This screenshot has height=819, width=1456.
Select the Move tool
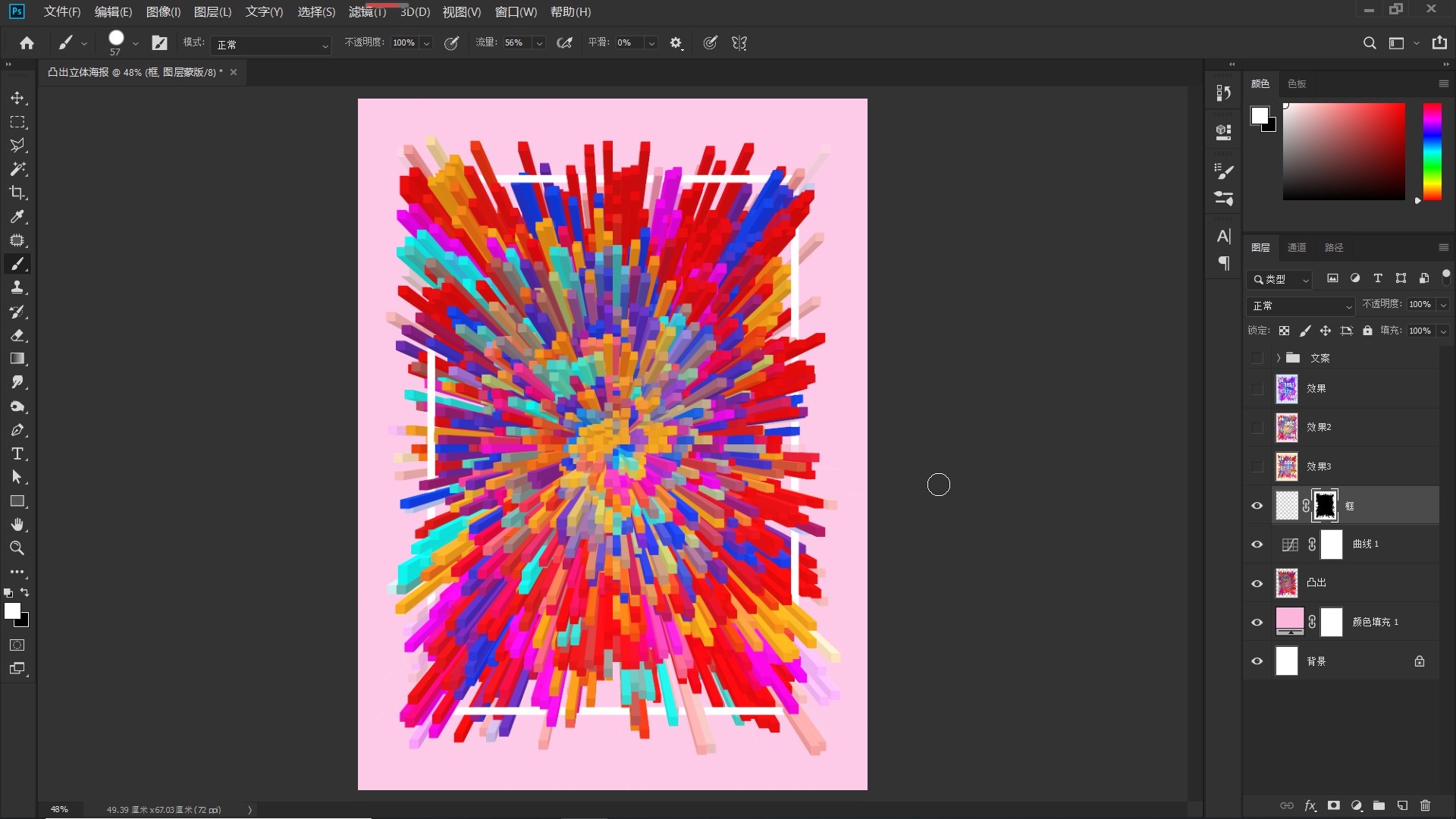(x=17, y=99)
